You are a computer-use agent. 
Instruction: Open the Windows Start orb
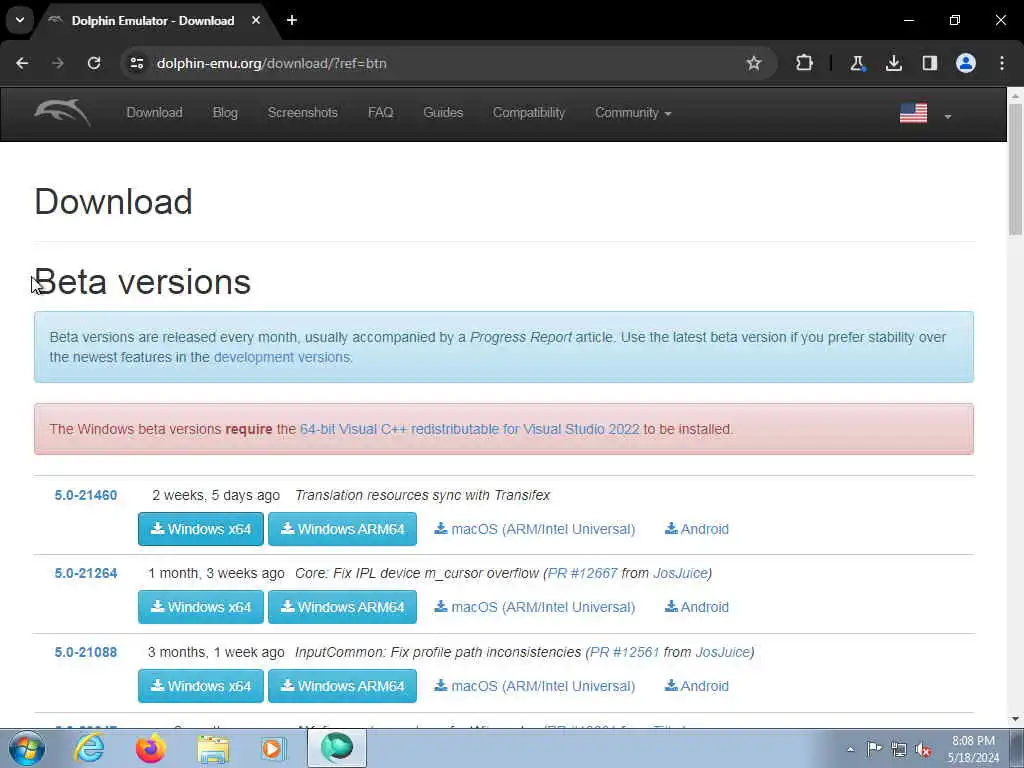(27, 749)
